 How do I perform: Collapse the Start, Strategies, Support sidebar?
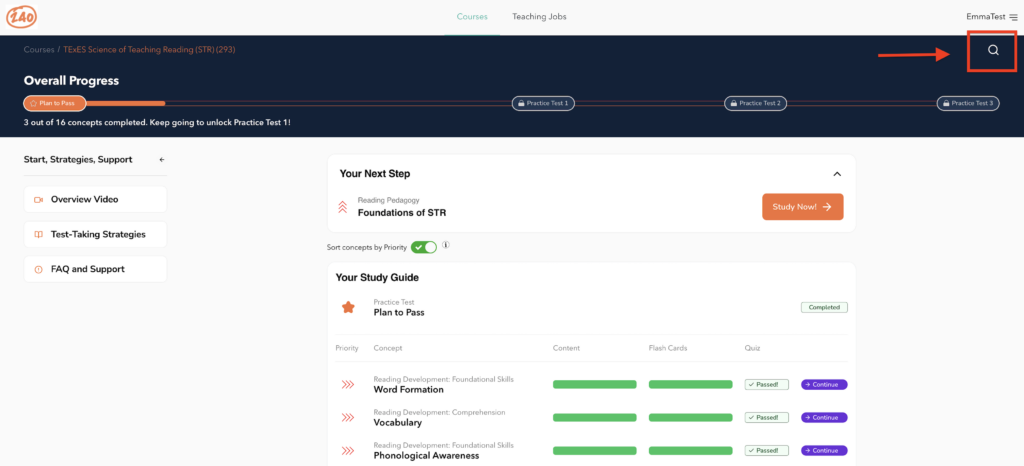tap(162, 159)
